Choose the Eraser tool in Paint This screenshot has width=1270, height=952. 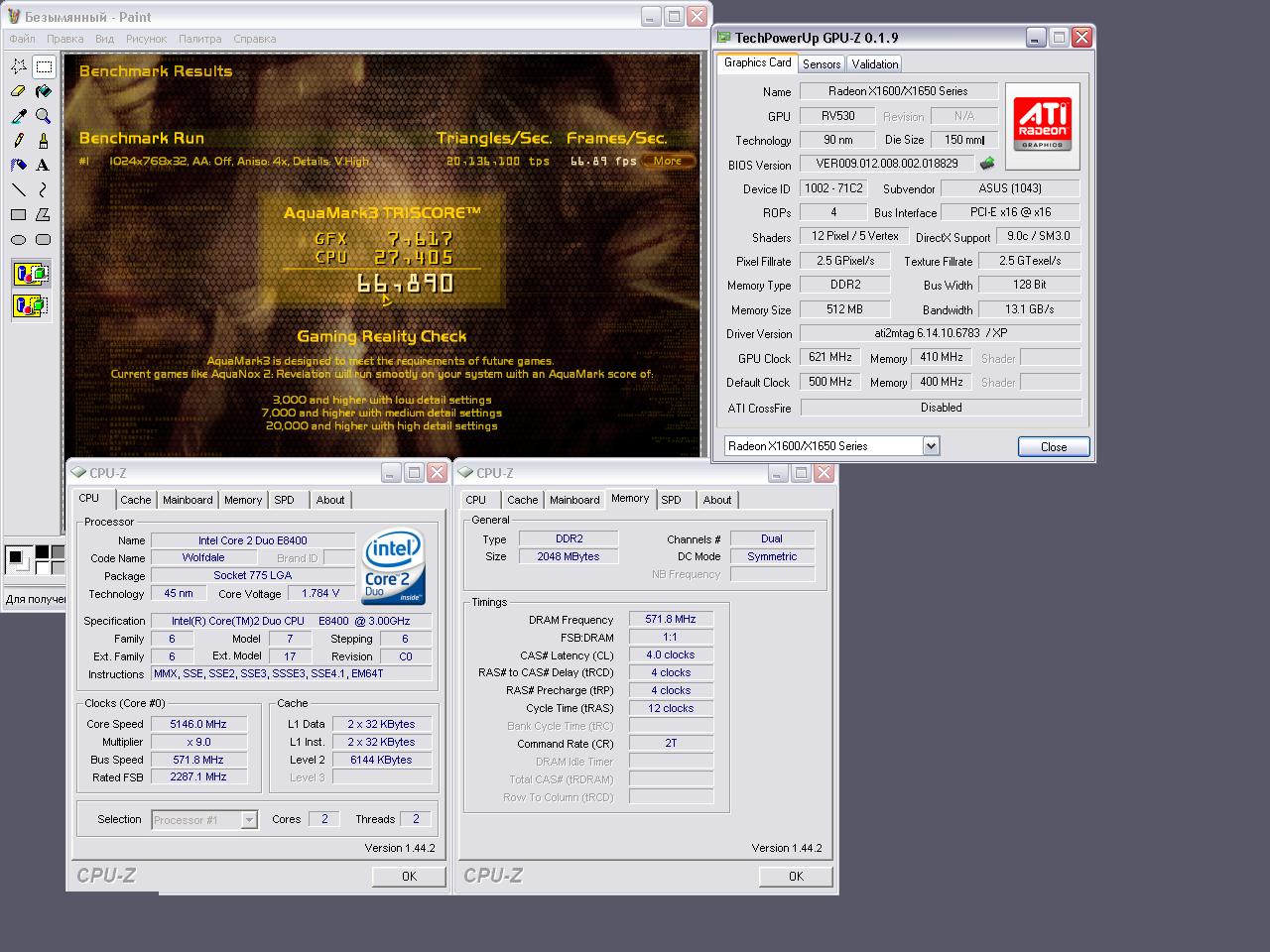point(19,91)
